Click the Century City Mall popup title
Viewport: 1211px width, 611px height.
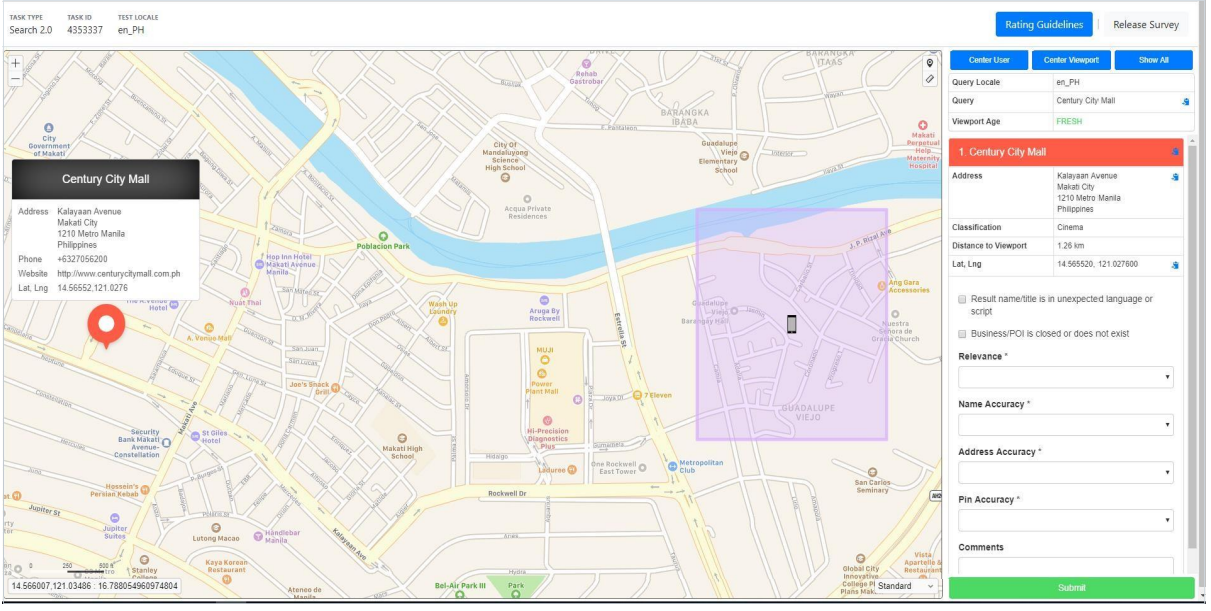(x=106, y=179)
